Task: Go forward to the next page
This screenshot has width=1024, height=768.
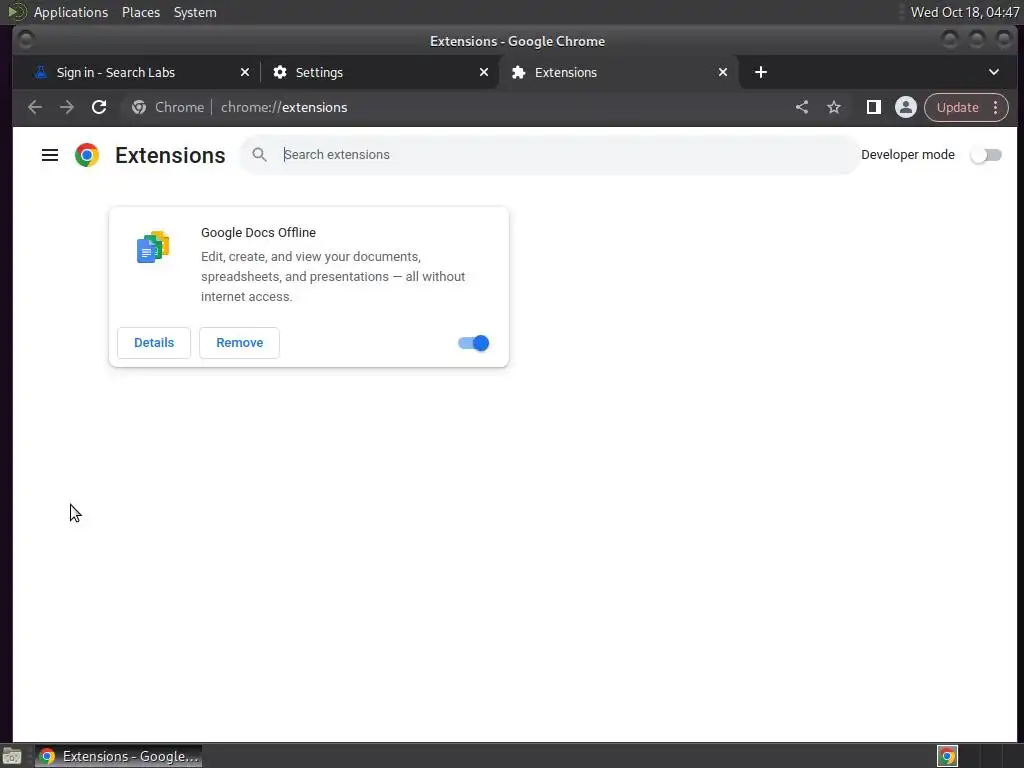Action: point(67,107)
